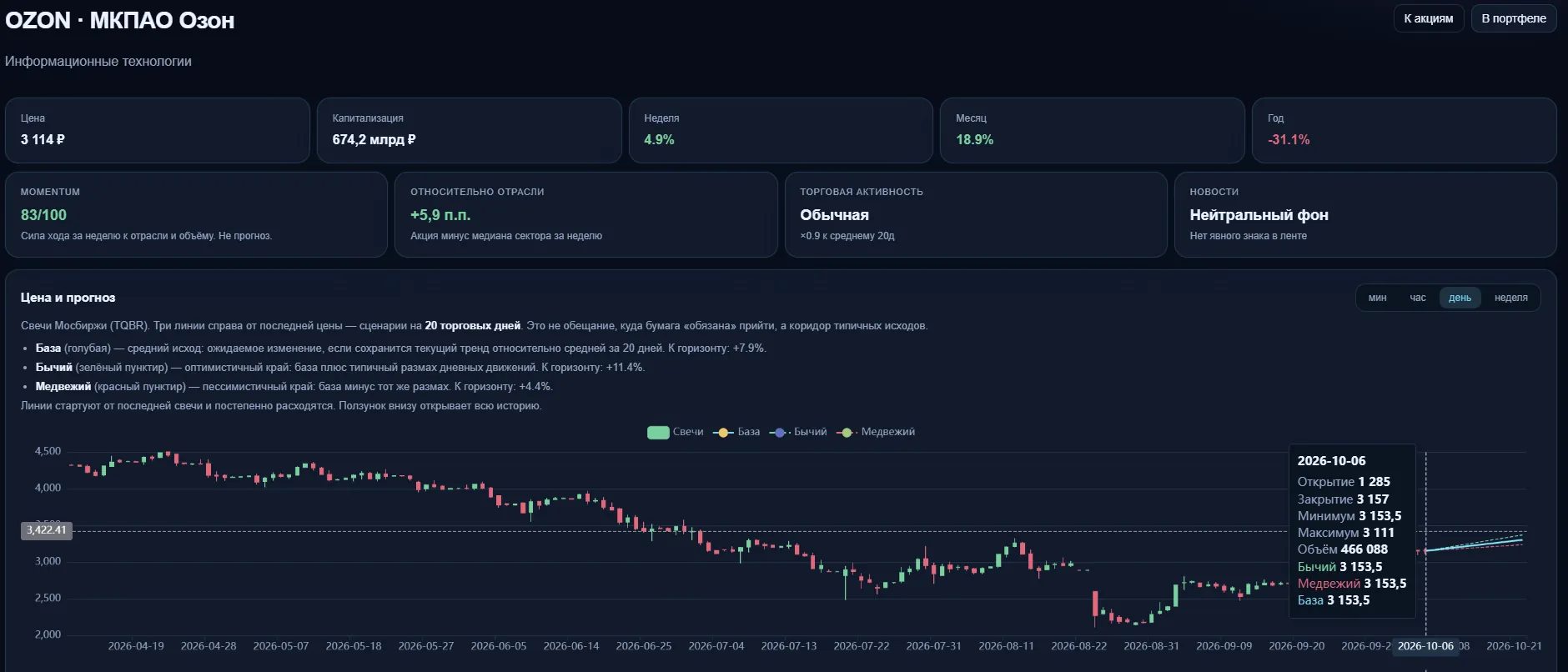1568x672 pixels.
Task: Click the monthly change «18.9%»
Action: pyautogui.click(x=974, y=140)
